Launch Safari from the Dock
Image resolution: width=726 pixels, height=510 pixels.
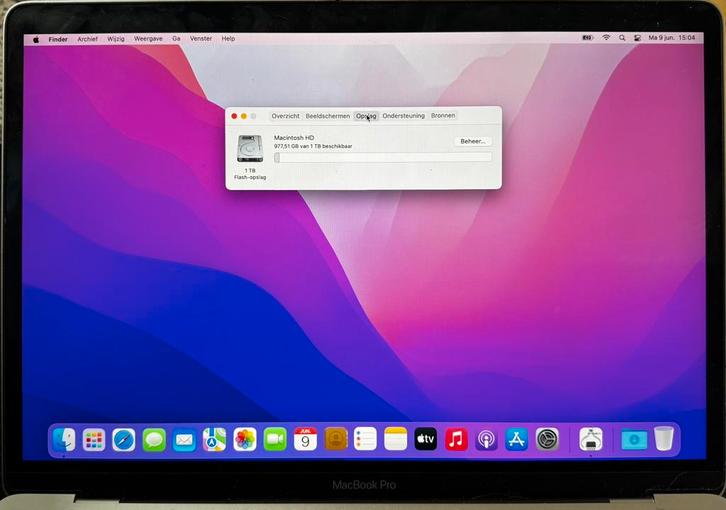[x=124, y=440]
